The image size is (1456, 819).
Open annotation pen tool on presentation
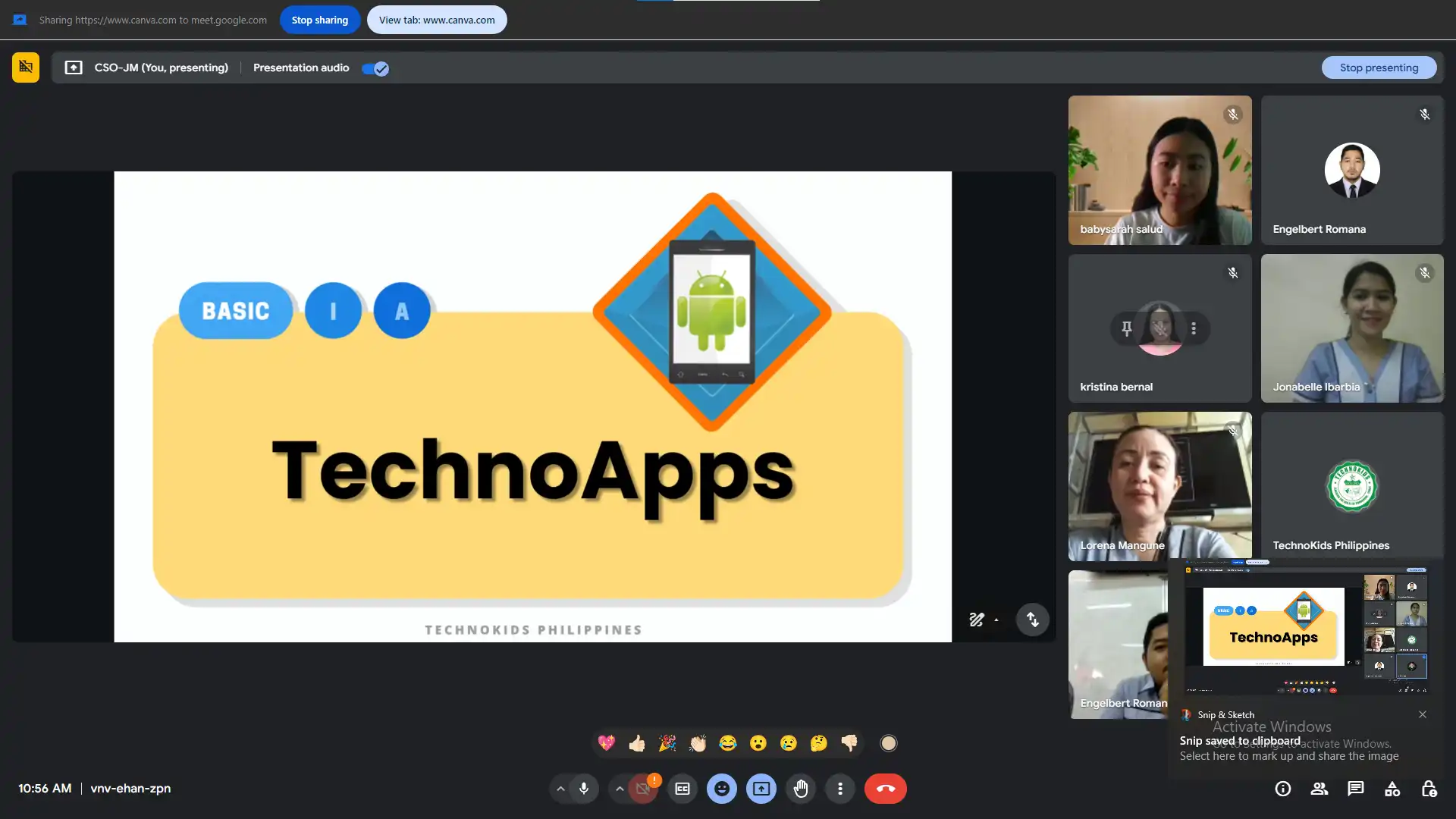[977, 620]
